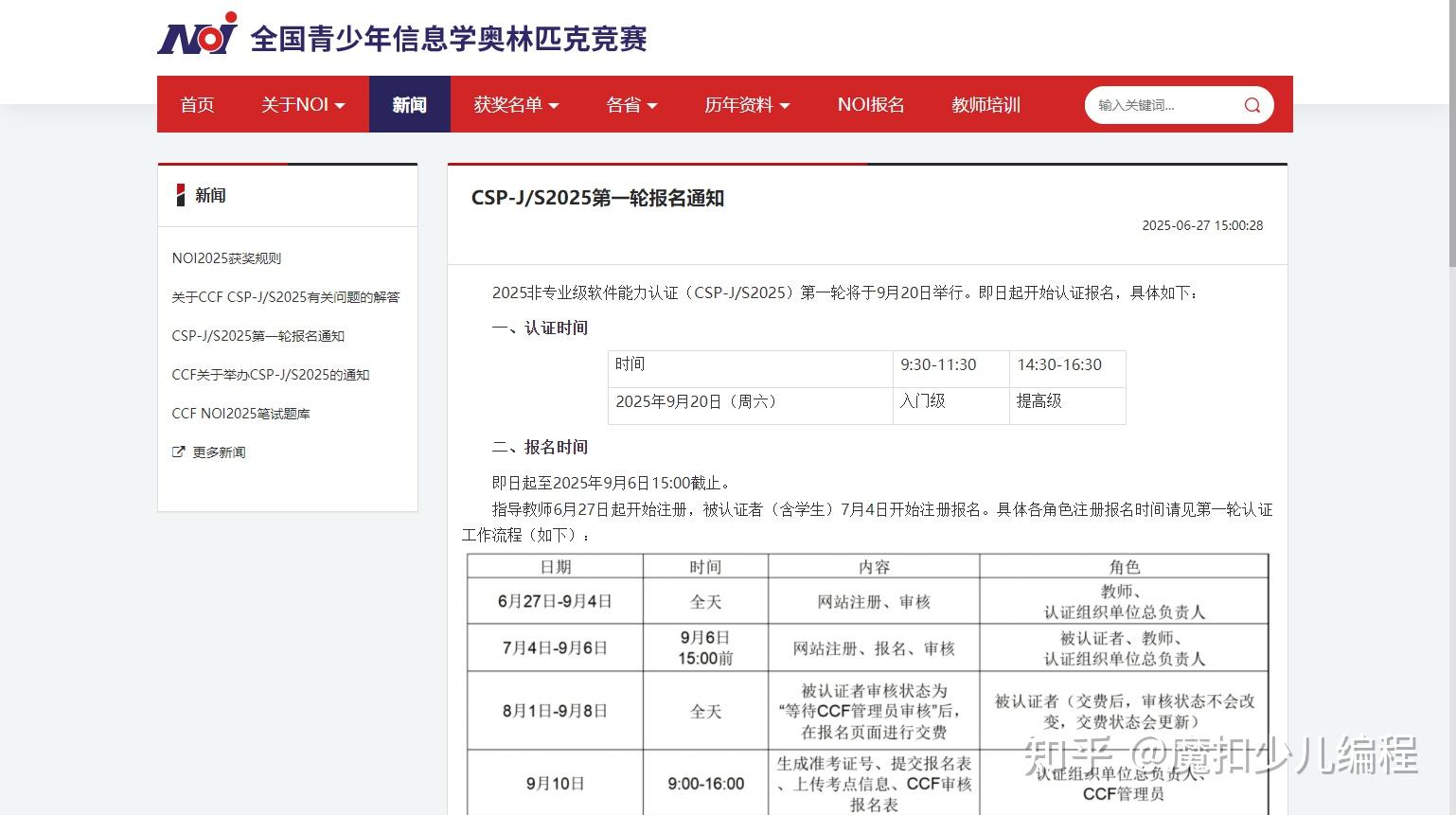Open the NOI2025获奖规则 article link

[x=226, y=258]
